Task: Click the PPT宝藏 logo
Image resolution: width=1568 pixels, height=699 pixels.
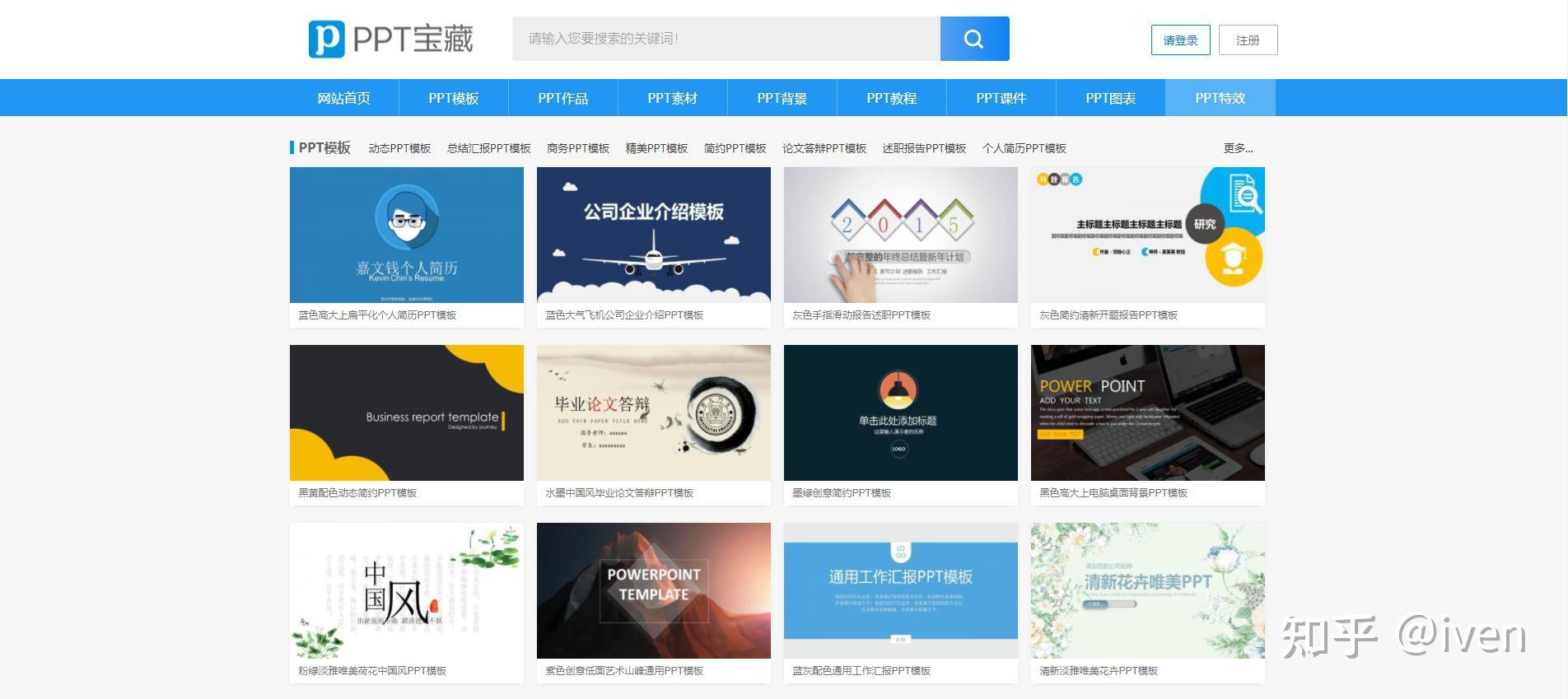Action: [390, 39]
